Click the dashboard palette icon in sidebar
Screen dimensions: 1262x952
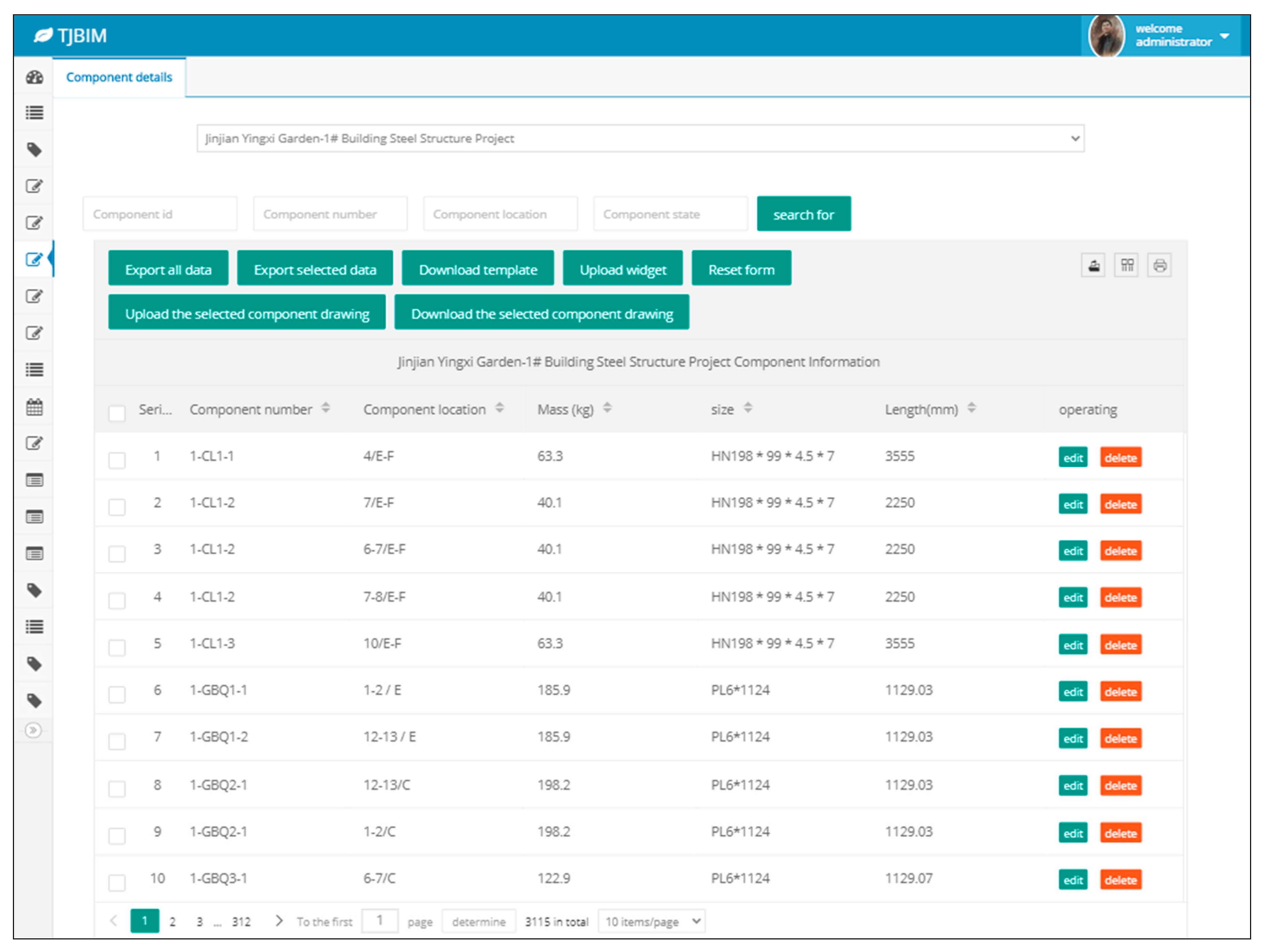coord(34,77)
